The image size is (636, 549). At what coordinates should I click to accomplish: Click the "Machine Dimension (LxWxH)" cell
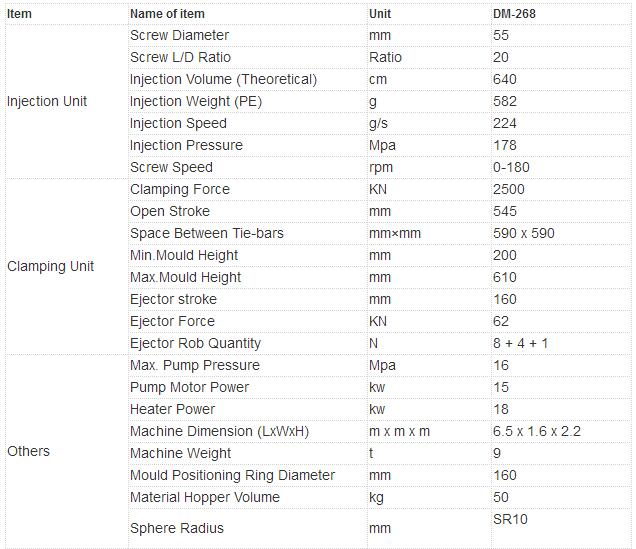click(220, 431)
